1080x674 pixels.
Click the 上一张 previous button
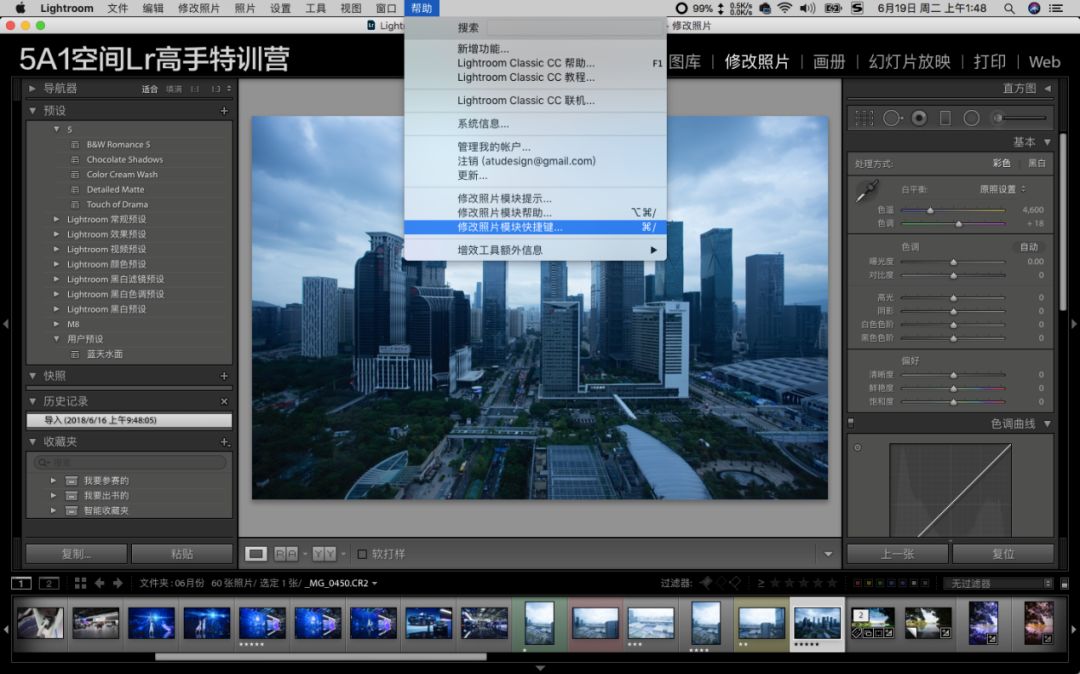(x=897, y=554)
